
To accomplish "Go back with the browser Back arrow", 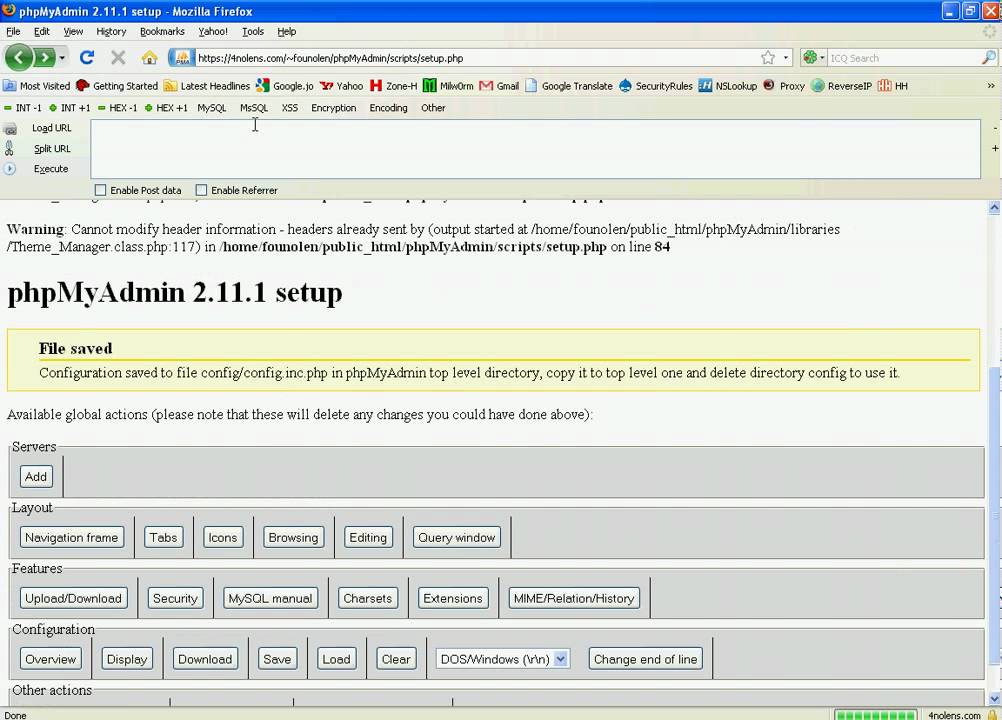I will pyautogui.click(x=19, y=57).
